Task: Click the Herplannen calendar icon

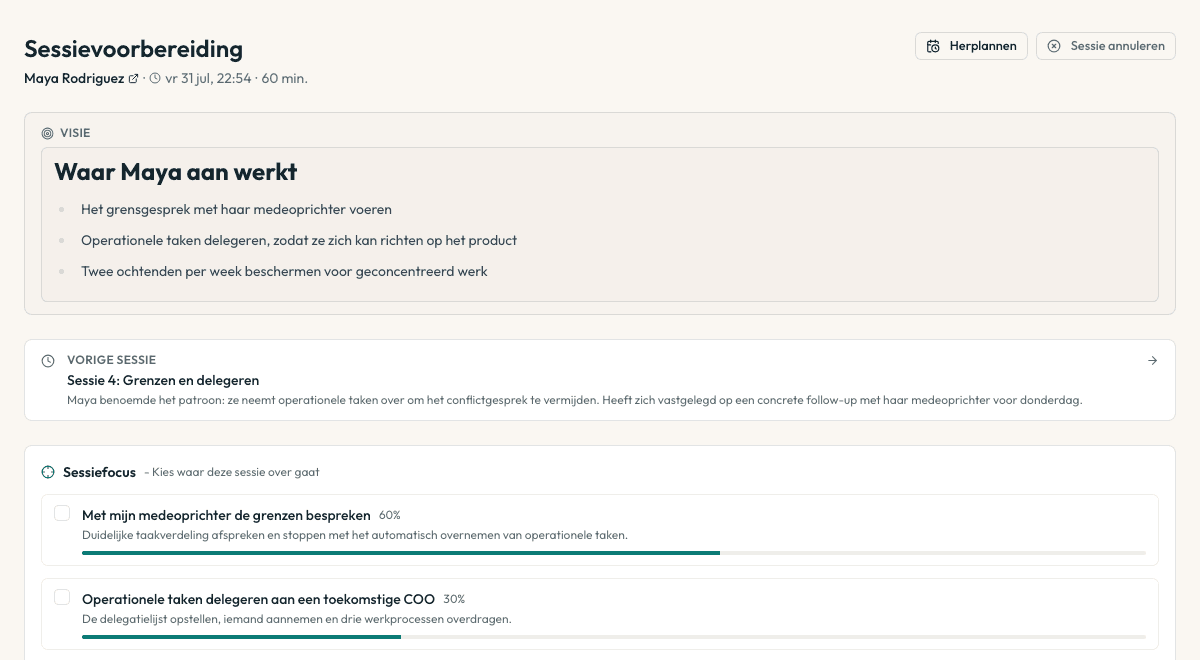Action: click(933, 46)
